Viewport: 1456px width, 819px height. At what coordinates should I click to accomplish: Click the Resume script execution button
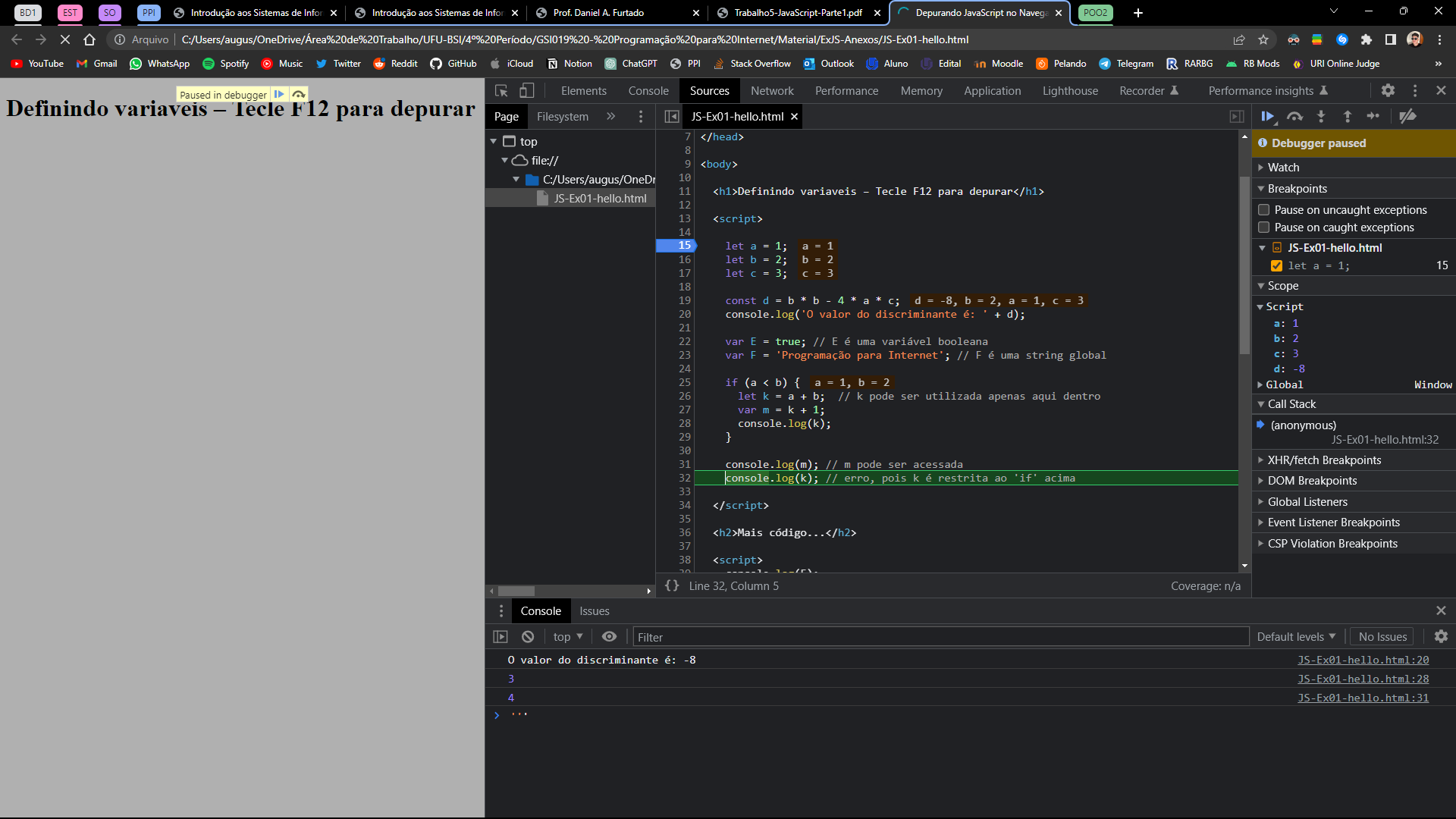pos(1268,116)
